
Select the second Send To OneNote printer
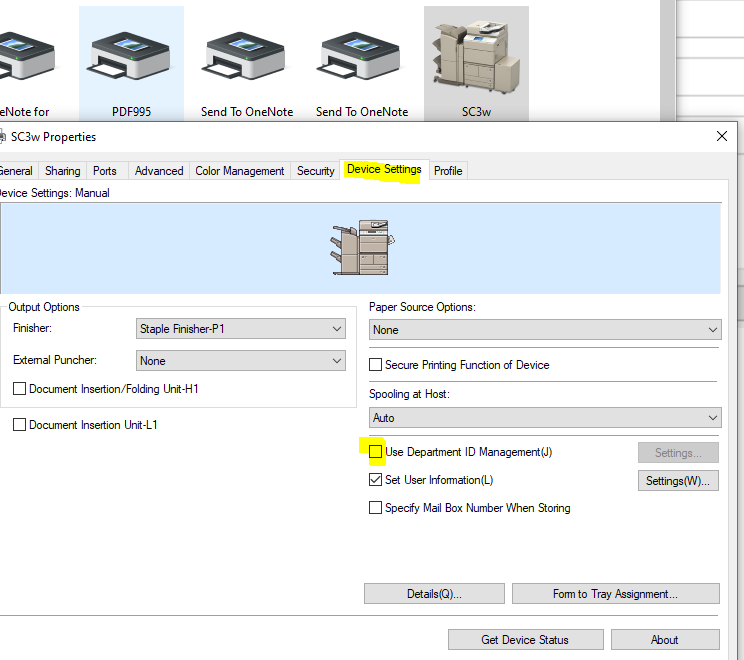point(361,60)
